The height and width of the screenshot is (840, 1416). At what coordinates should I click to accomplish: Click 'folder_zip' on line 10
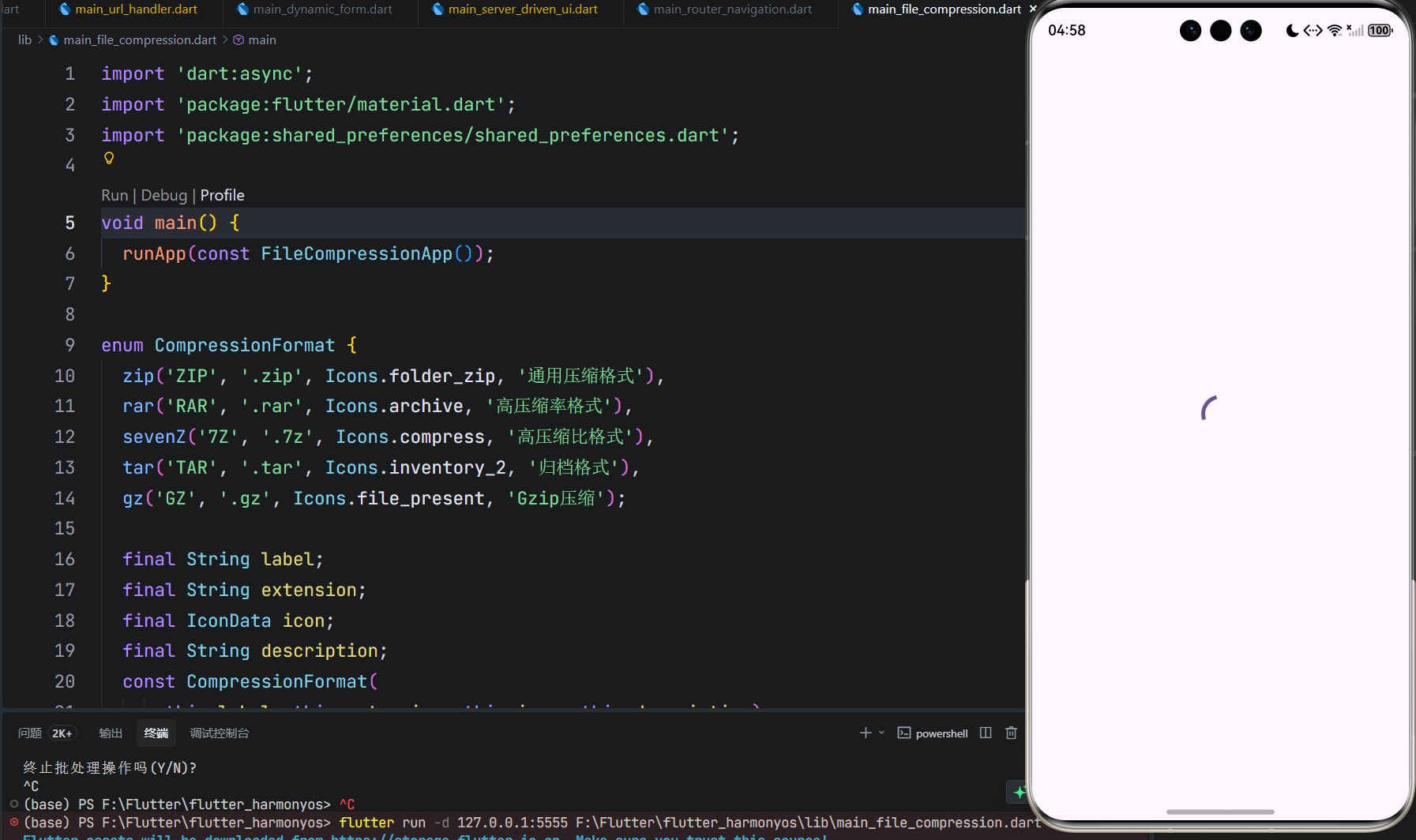point(442,377)
